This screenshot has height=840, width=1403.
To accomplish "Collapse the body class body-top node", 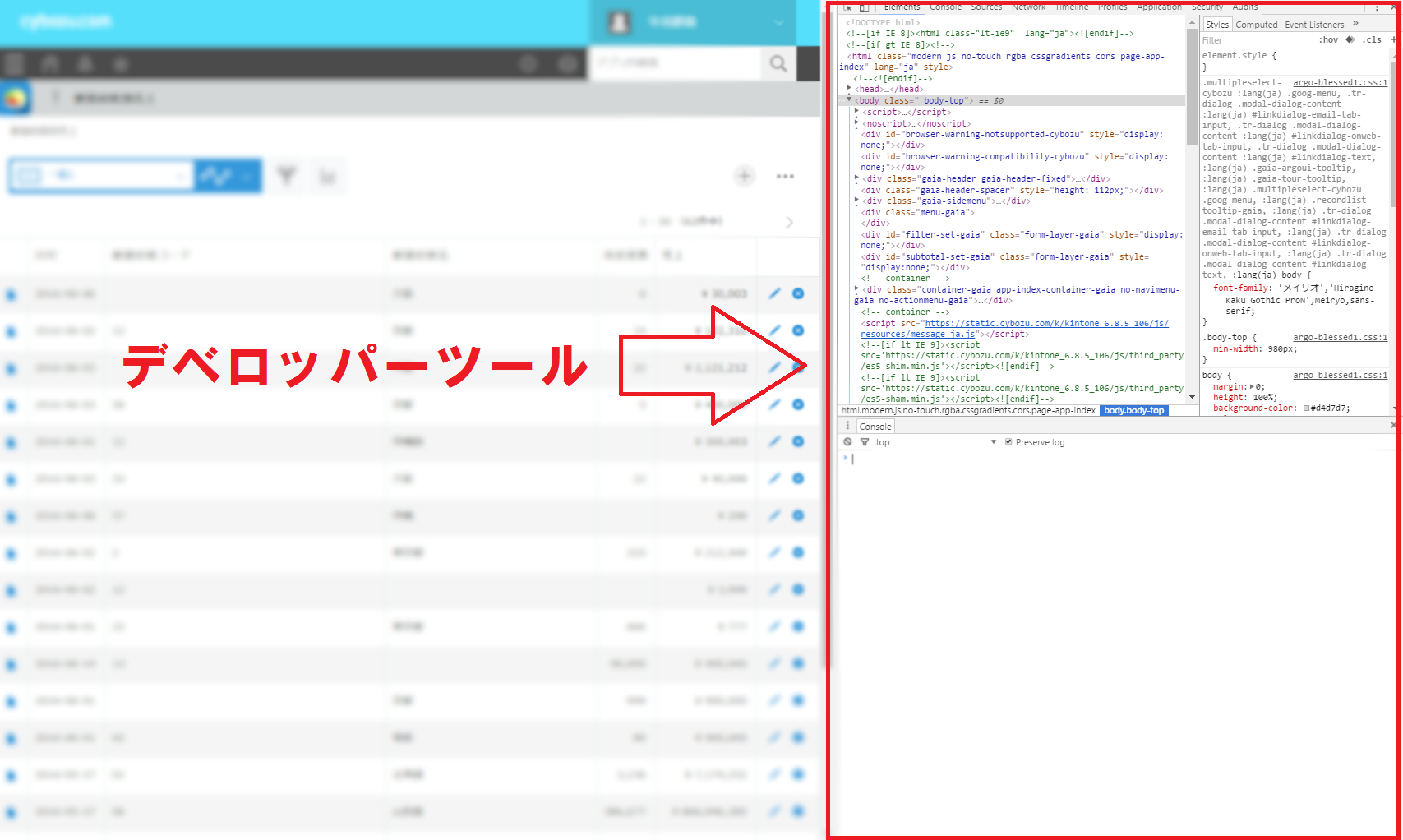I will (x=849, y=100).
